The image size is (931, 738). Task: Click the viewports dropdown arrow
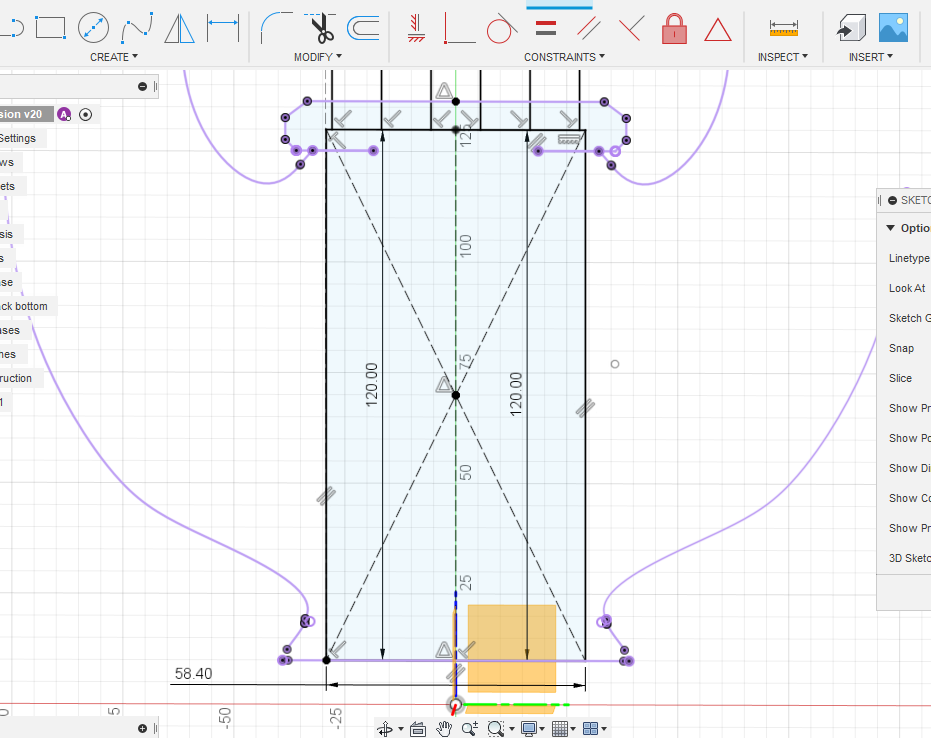pos(604,729)
